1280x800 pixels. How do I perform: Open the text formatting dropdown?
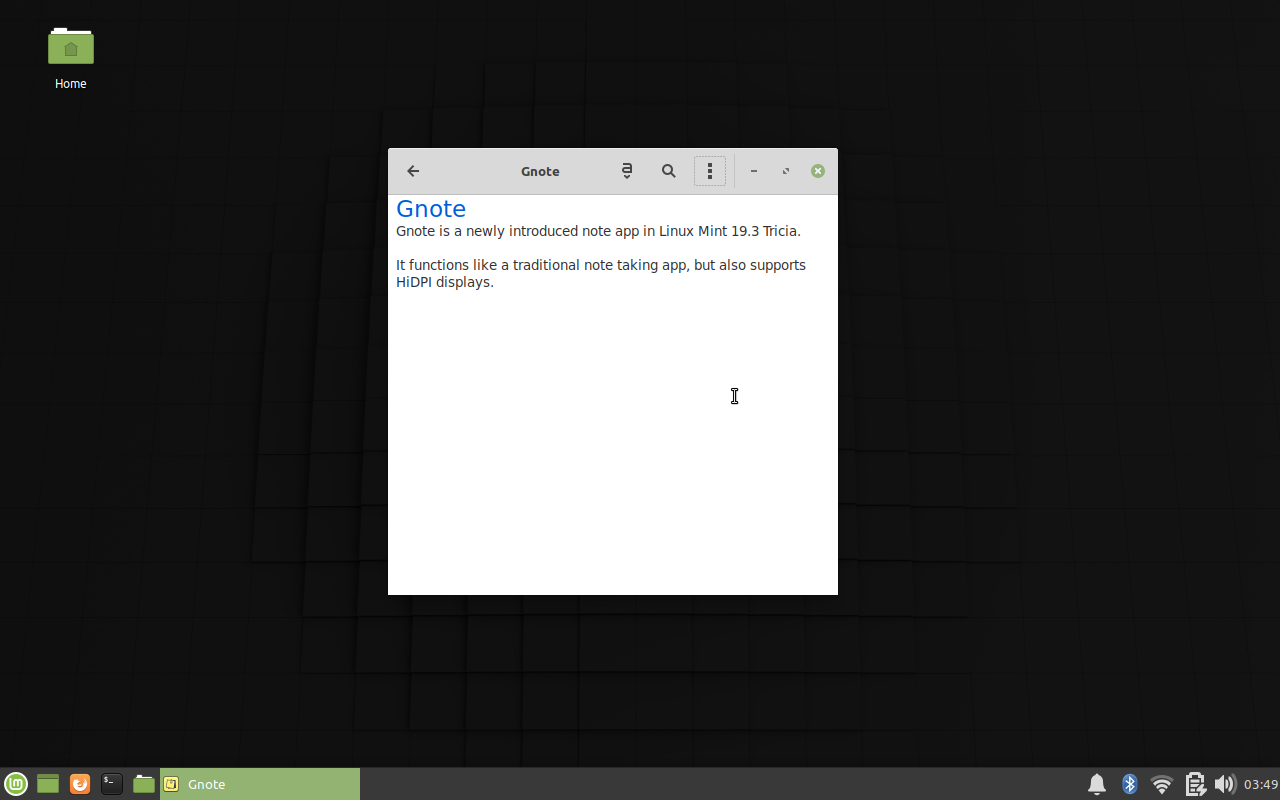click(x=627, y=171)
